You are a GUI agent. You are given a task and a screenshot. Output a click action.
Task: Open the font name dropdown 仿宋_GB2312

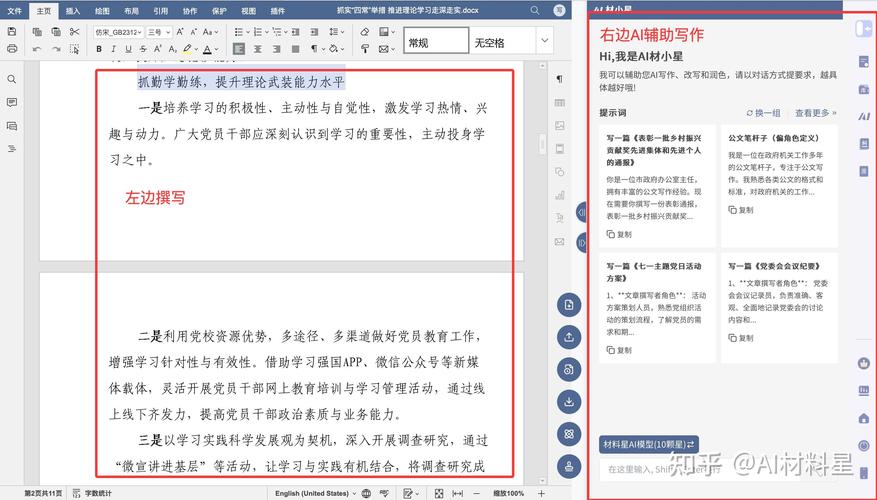click(x=117, y=32)
